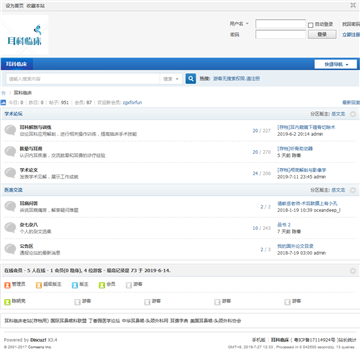Click the 公告区 forum speech bubble icon
The width and height of the screenshot is (360, 360).
10,249
